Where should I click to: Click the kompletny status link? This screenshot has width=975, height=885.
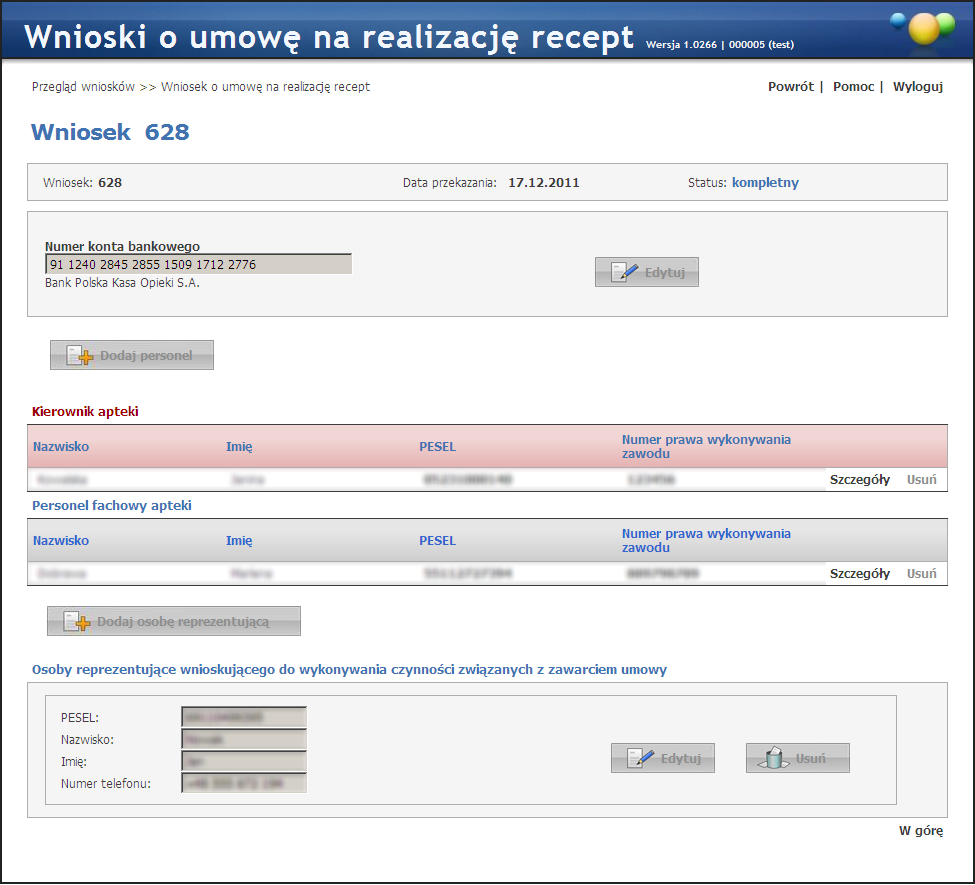[x=765, y=183]
